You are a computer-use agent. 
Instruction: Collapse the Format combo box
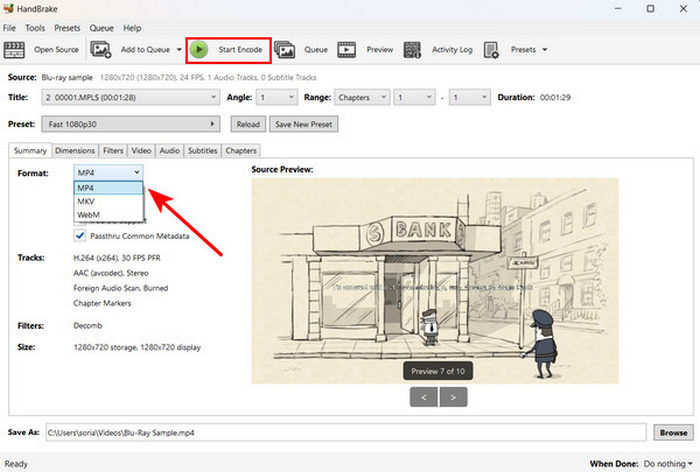pyautogui.click(x=108, y=172)
